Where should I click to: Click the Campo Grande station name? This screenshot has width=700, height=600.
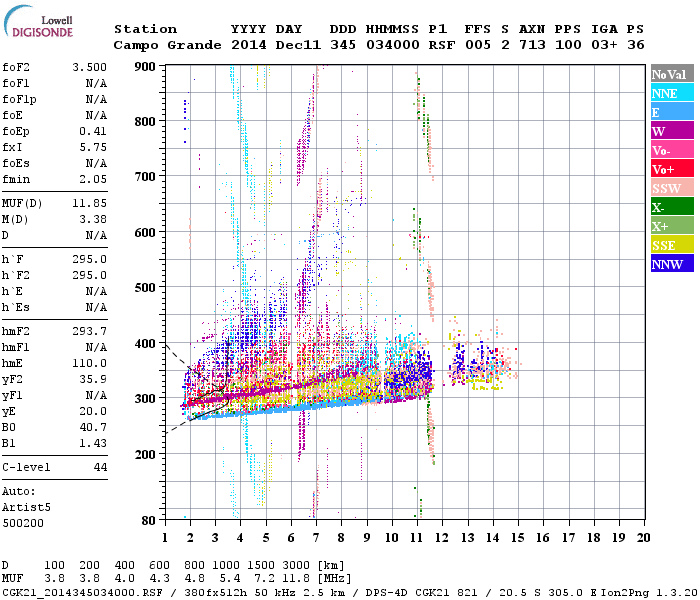[x=167, y=45]
